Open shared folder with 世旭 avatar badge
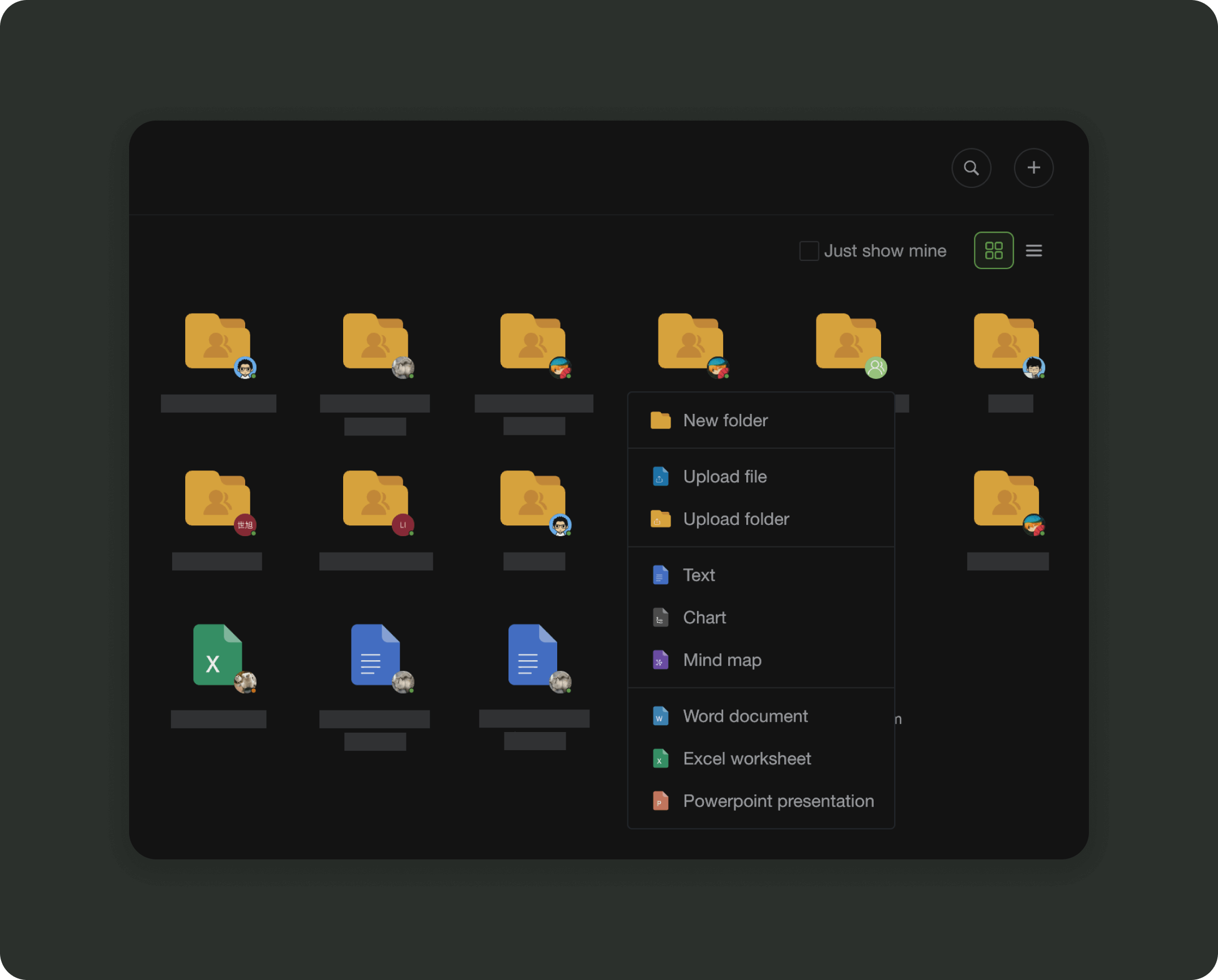1218x980 pixels. click(217, 499)
